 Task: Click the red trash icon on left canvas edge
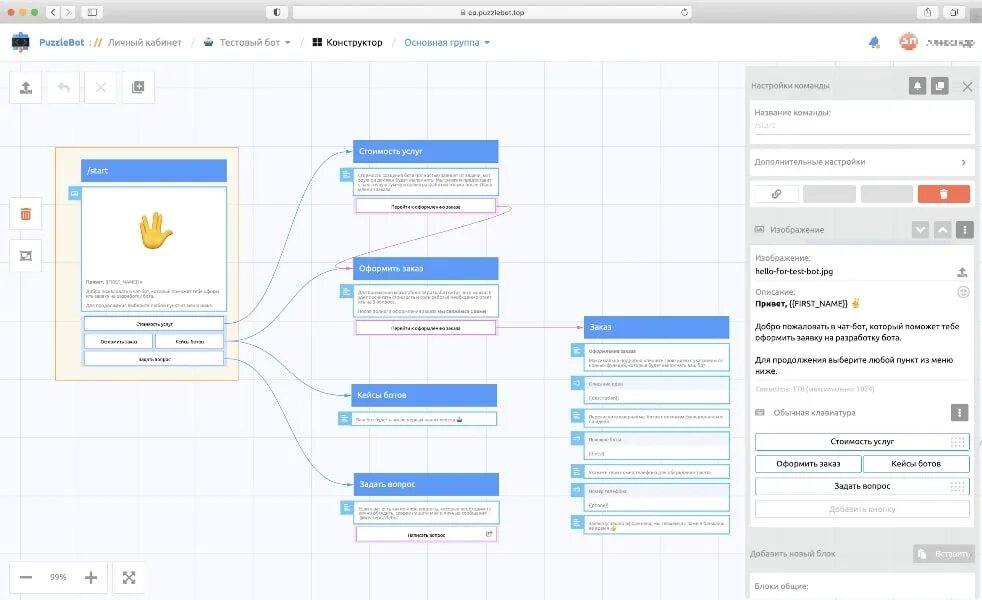[26, 214]
